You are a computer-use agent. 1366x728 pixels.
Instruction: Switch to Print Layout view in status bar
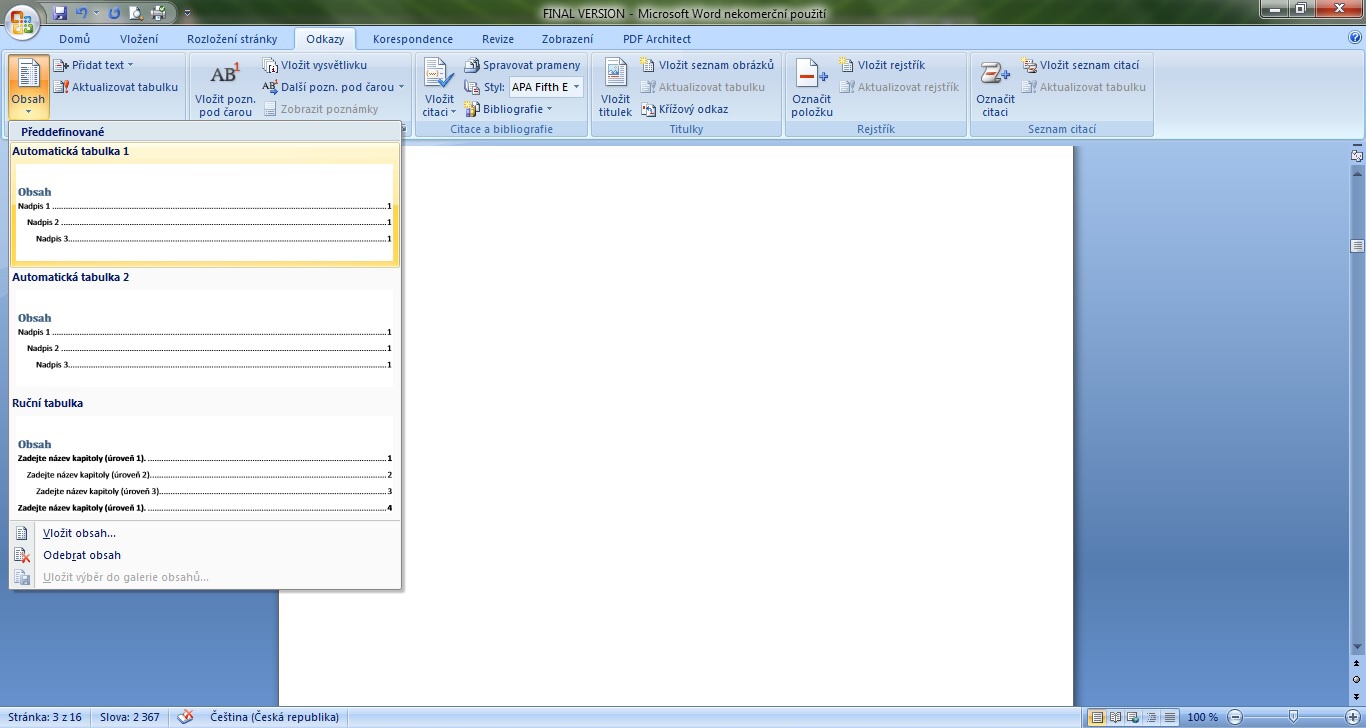tap(1097, 717)
